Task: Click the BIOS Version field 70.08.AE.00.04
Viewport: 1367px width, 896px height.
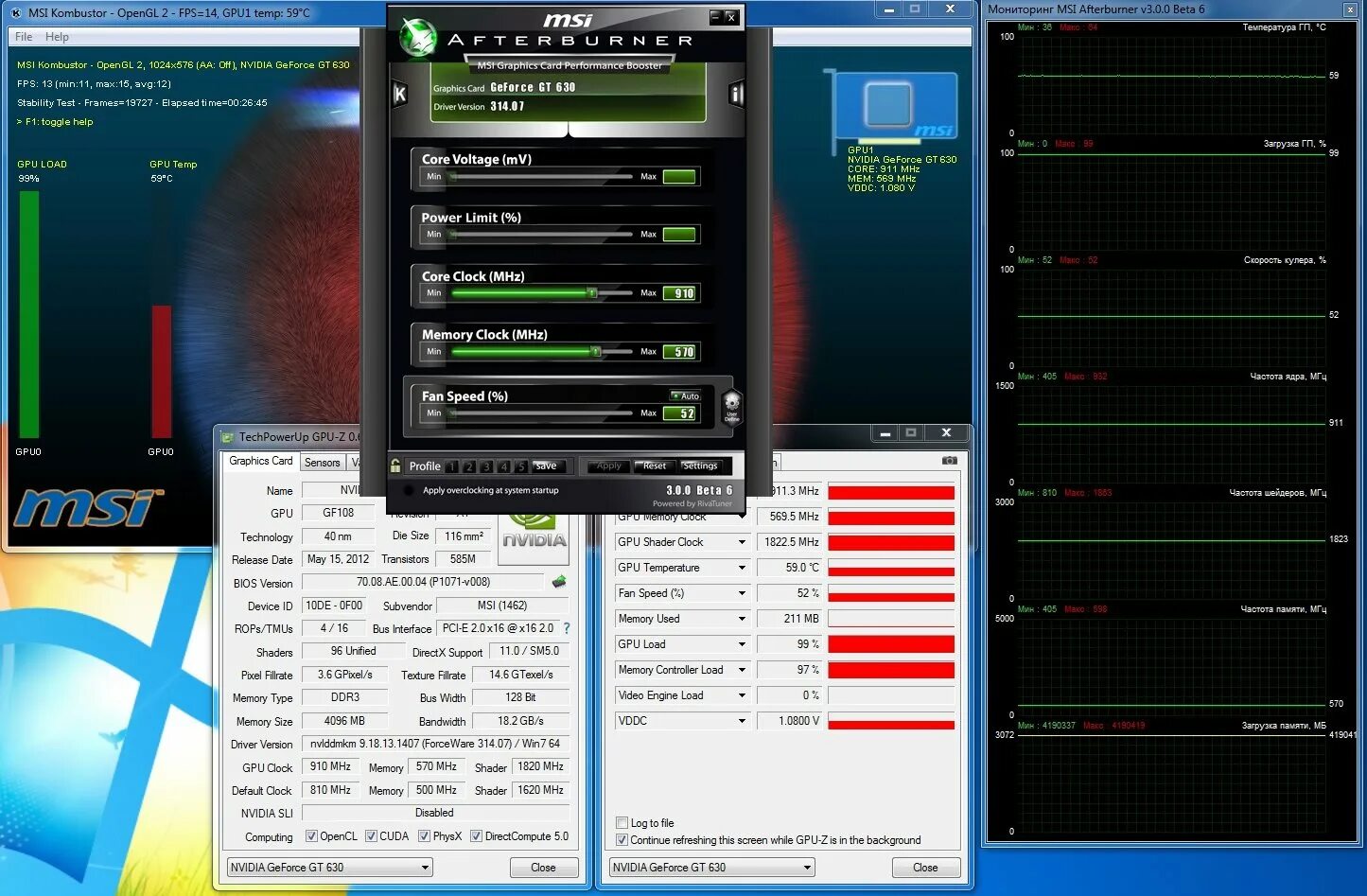Action: pos(423,582)
